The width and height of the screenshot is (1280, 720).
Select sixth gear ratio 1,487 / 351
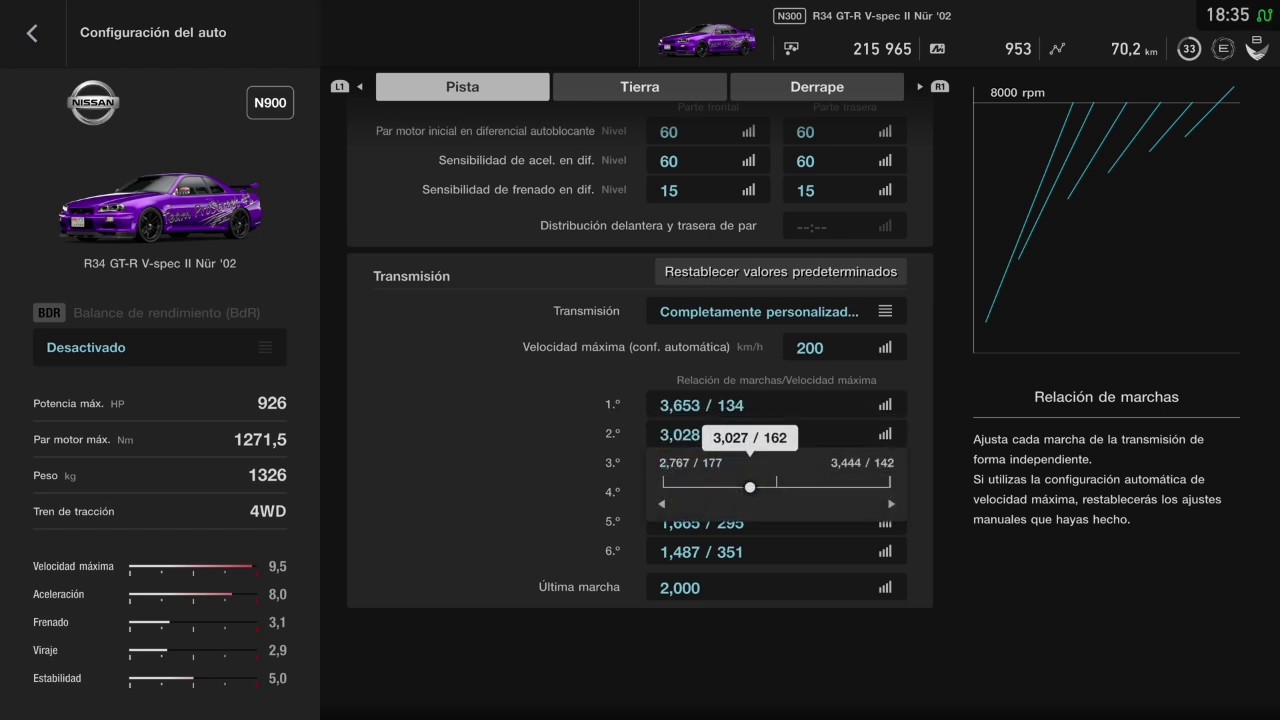(776, 552)
